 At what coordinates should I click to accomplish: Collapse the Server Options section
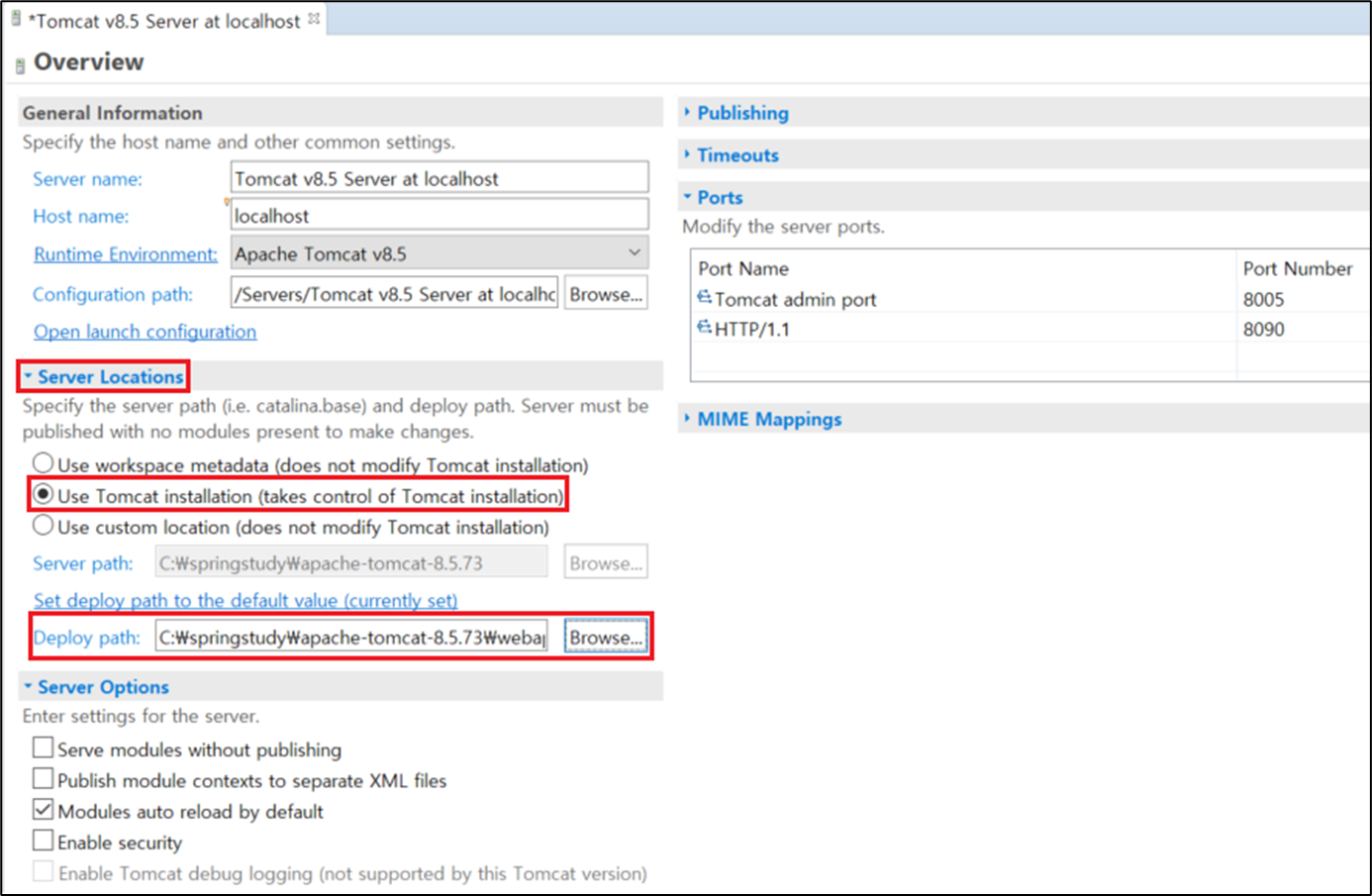coord(28,686)
